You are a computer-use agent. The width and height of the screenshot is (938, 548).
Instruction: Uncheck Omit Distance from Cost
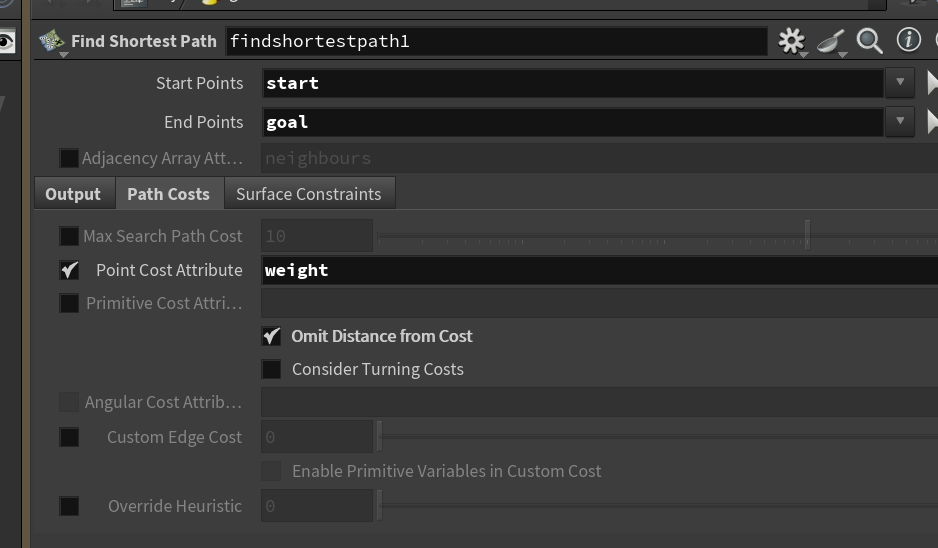272,336
